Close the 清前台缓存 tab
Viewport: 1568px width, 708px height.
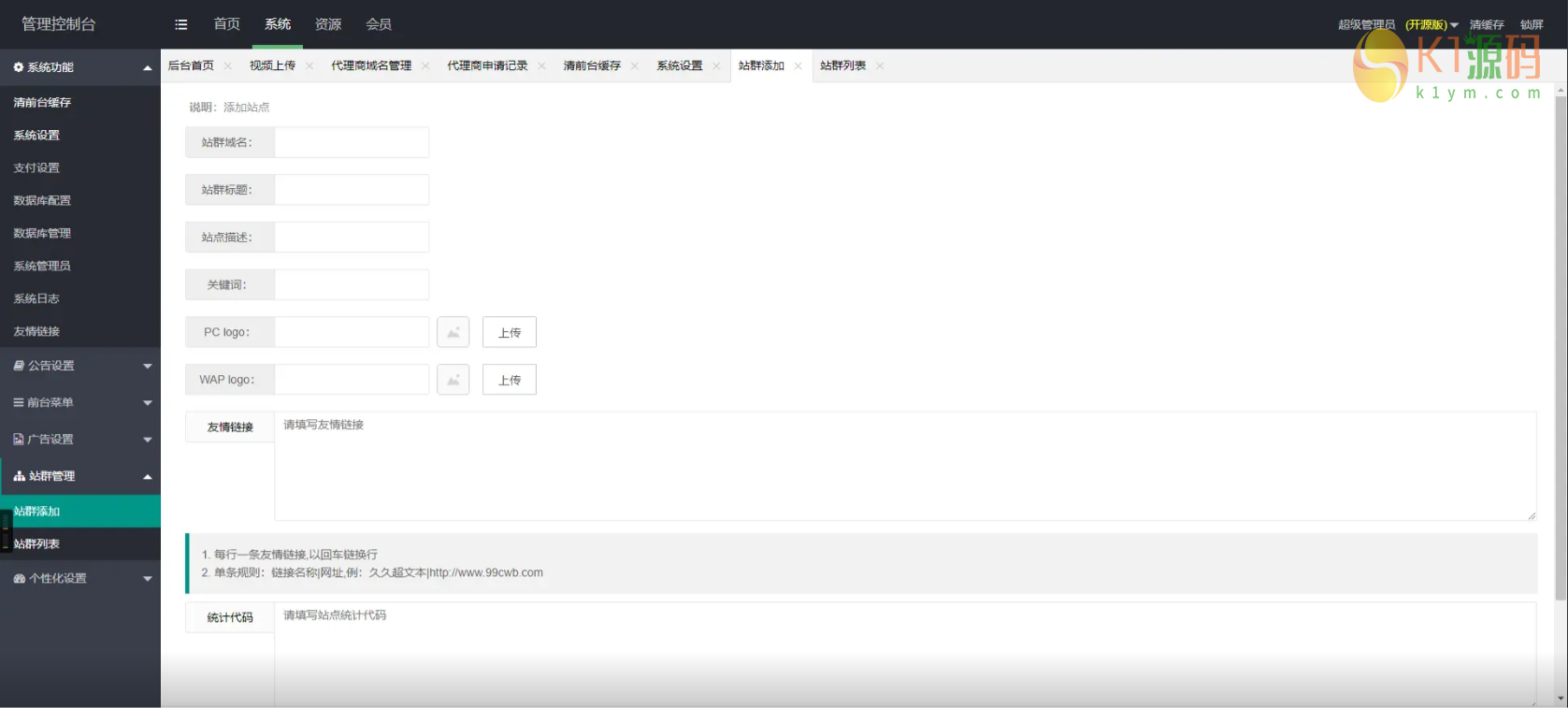coord(635,65)
